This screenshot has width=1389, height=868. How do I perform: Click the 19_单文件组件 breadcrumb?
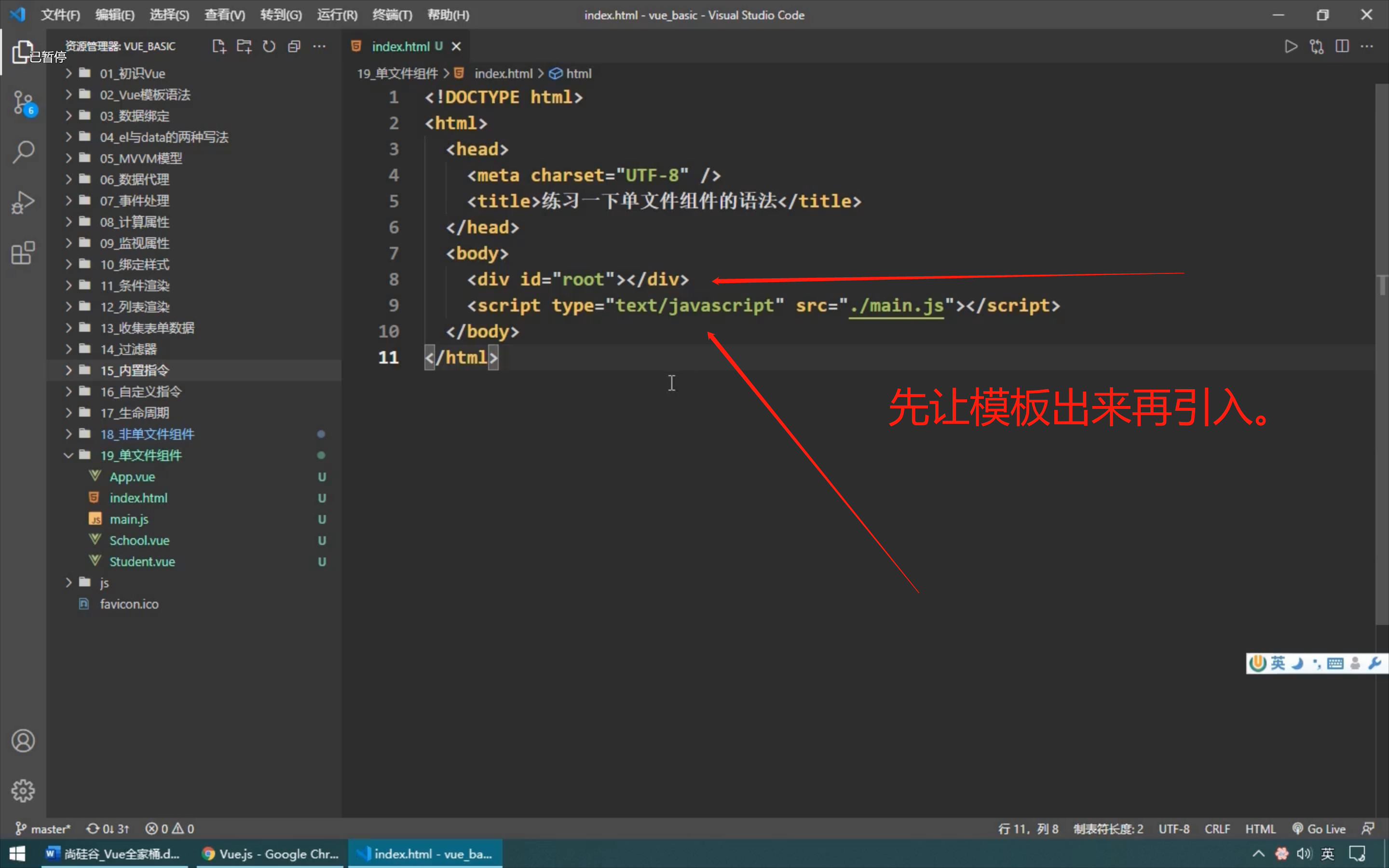pos(397,73)
